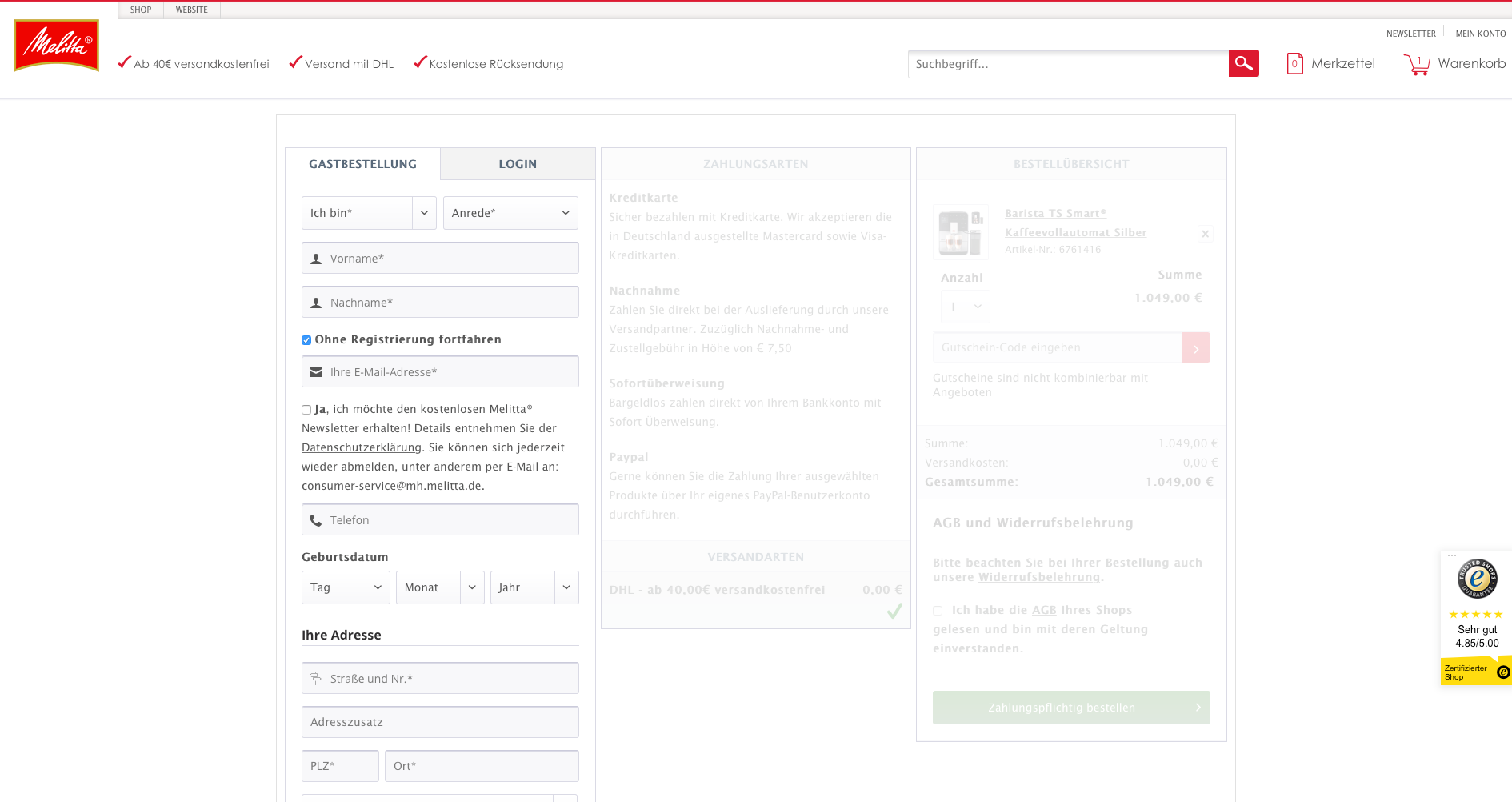Click the Sehr gut 4.85/5.00 rating
Viewport: 1512px width, 802px height.
point(1477,636)
